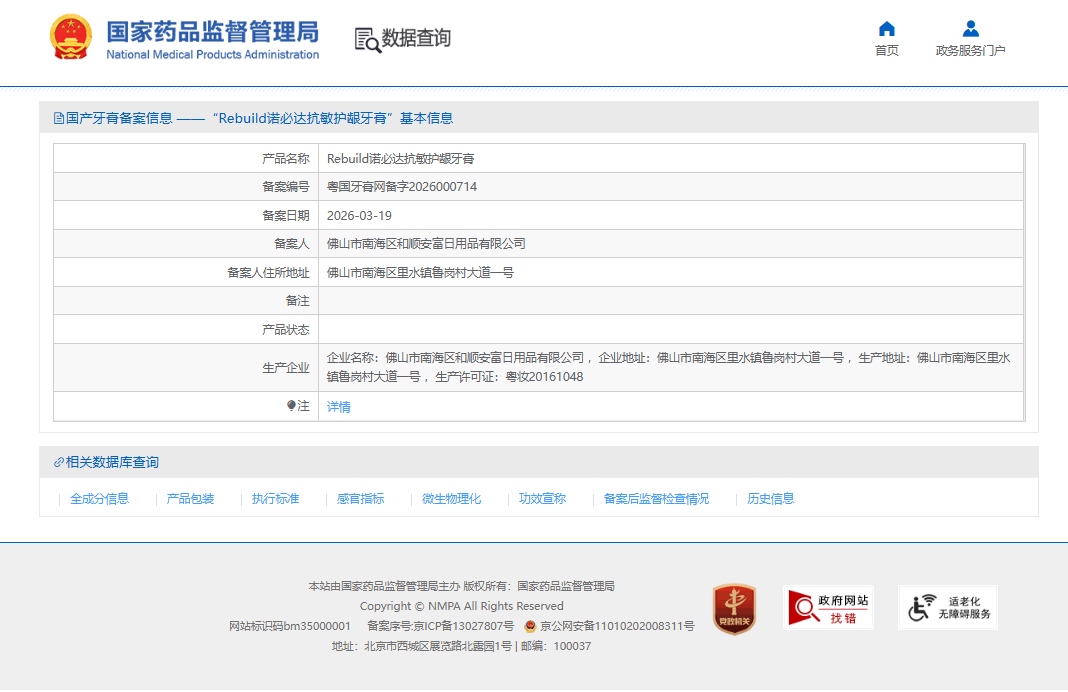Select address 佛山市南海区里水镇鲁岗村大道一号
This screenshot has width=1068, height=692.
(420, 272)
